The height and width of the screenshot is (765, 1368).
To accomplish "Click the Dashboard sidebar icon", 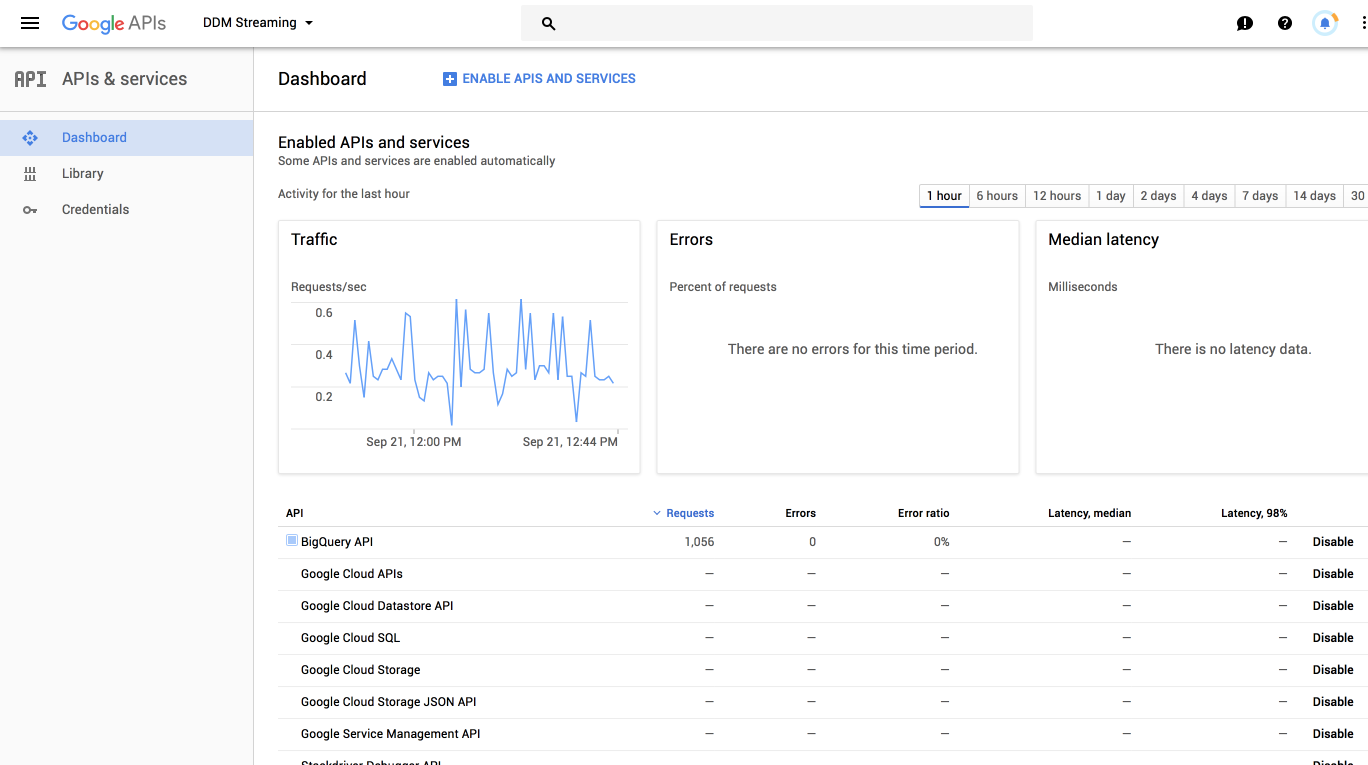I will (x=30, y=138).
